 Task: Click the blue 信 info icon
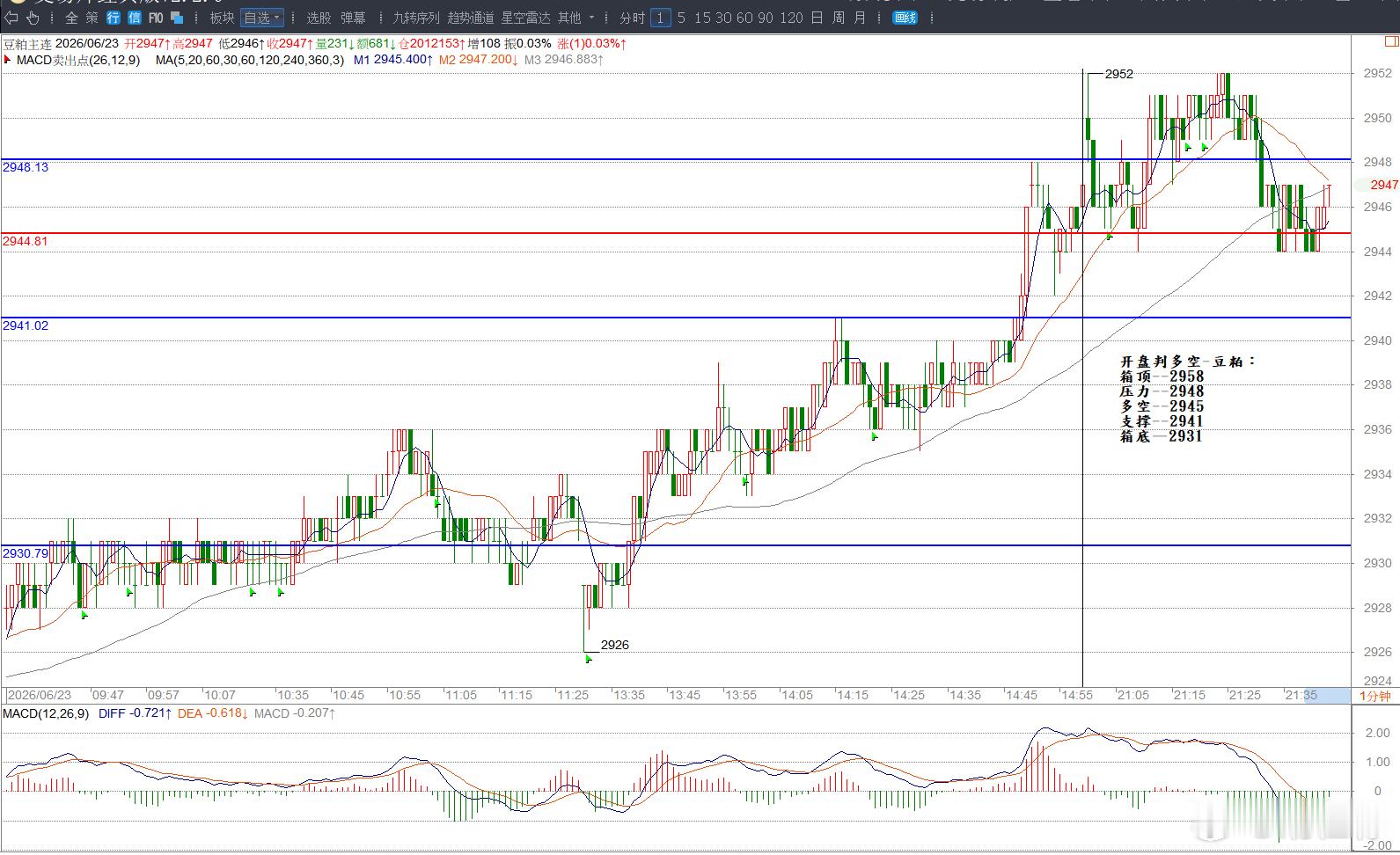click(134, 18)
